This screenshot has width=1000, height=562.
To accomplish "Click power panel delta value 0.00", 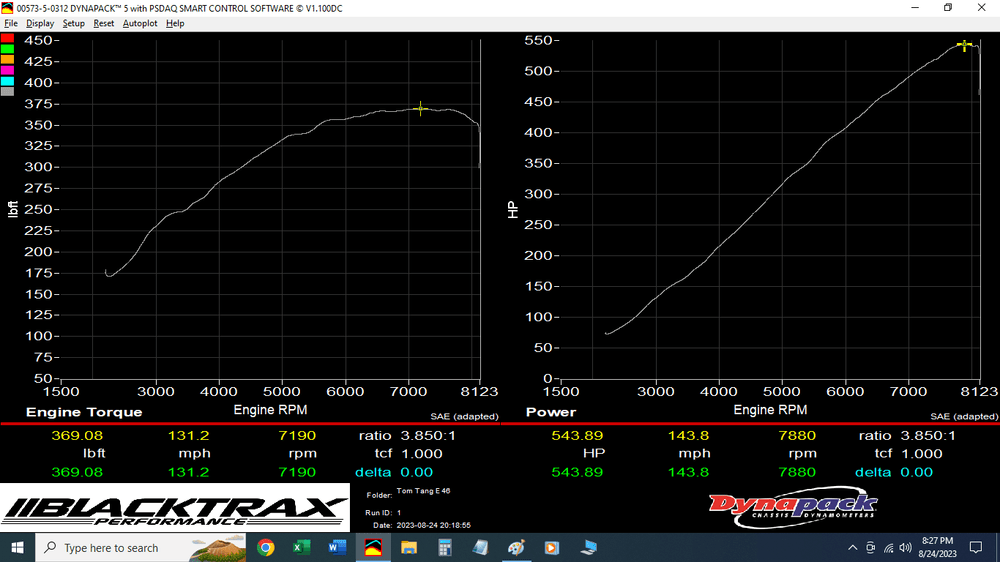I will [x=916, y=473].
